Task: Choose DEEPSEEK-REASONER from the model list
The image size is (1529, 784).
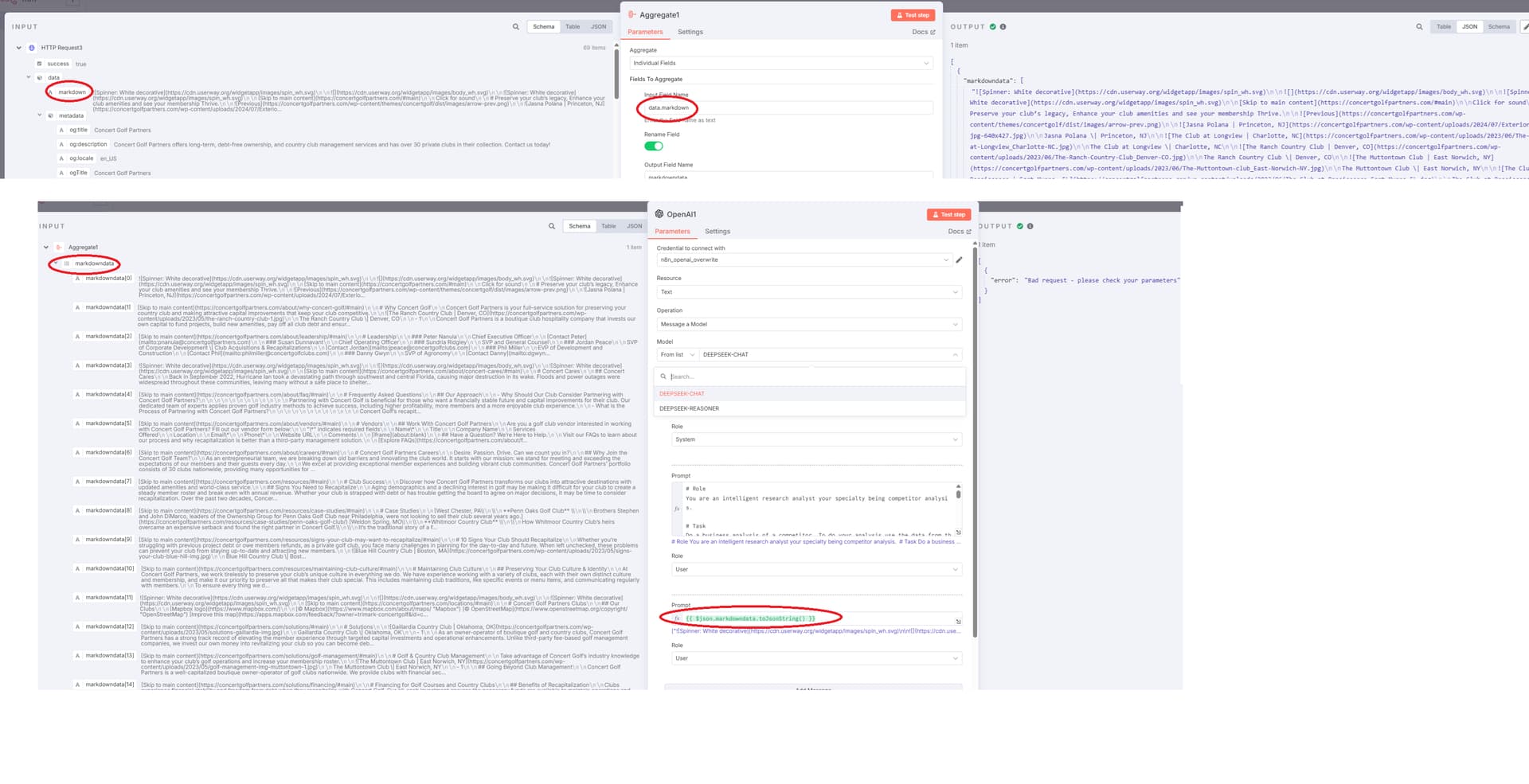Action: coord(810,408)
